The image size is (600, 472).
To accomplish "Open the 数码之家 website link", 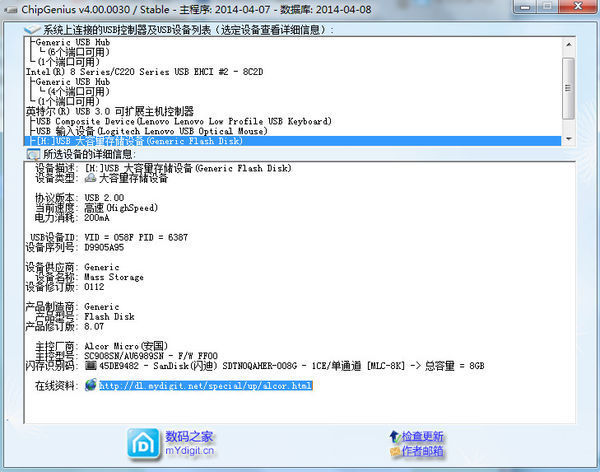I will click(189, 436).
